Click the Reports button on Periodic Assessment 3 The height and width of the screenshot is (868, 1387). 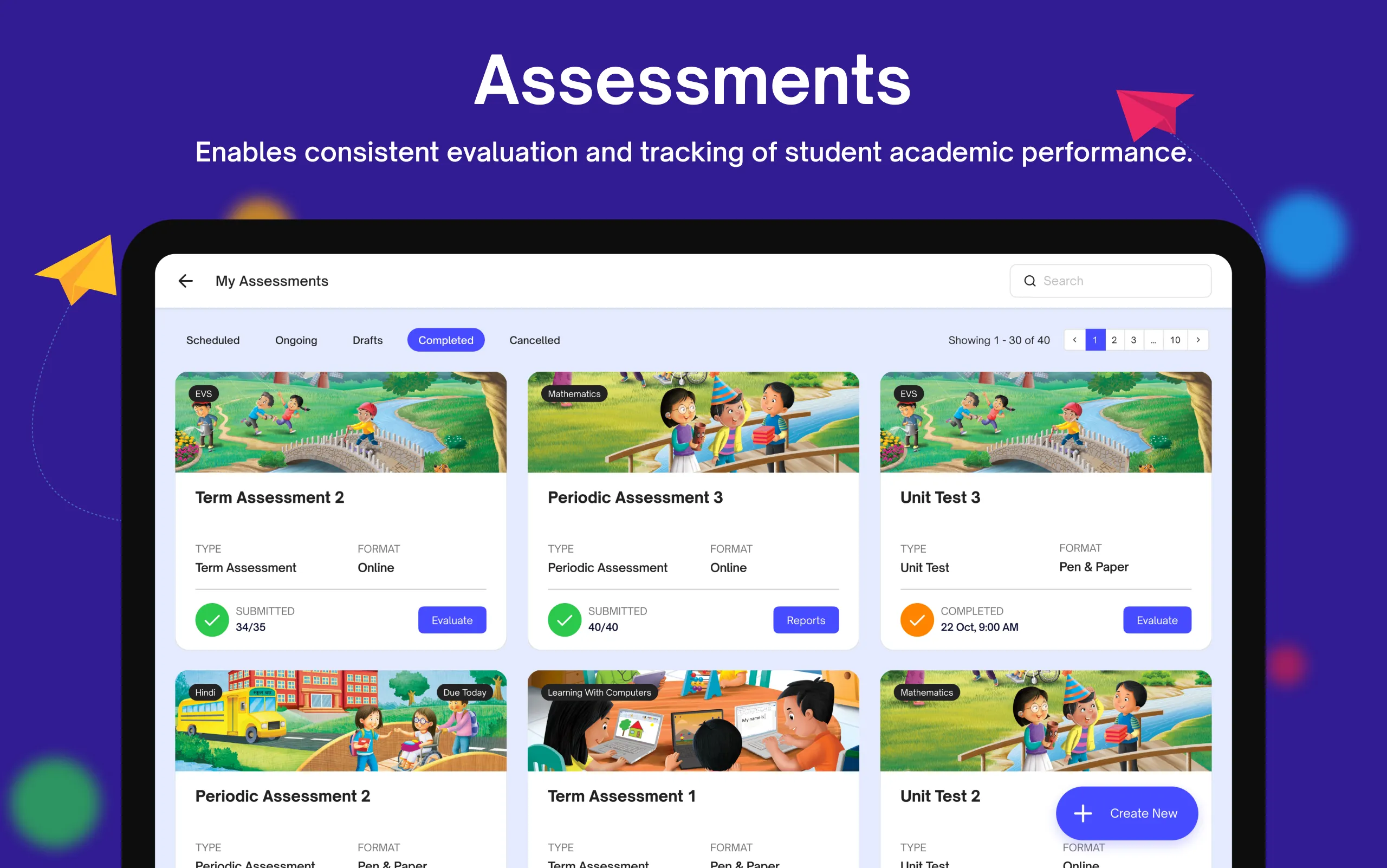tap(807, 620)
